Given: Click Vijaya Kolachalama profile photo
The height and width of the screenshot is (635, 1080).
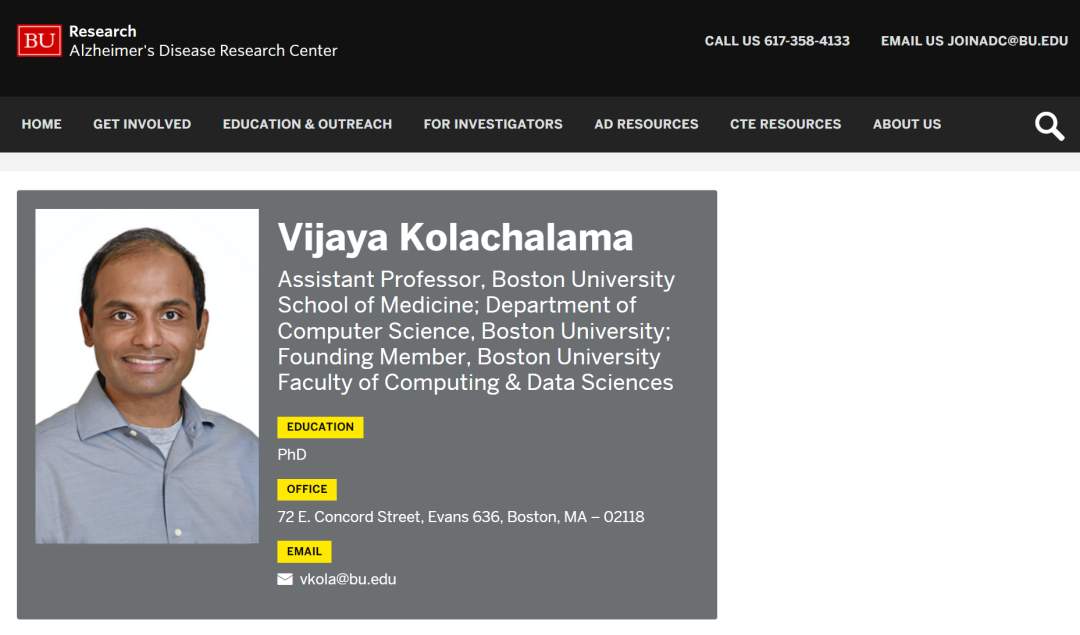Looking at the screenshot, I should pyautogui.click(x=147, y=376).
